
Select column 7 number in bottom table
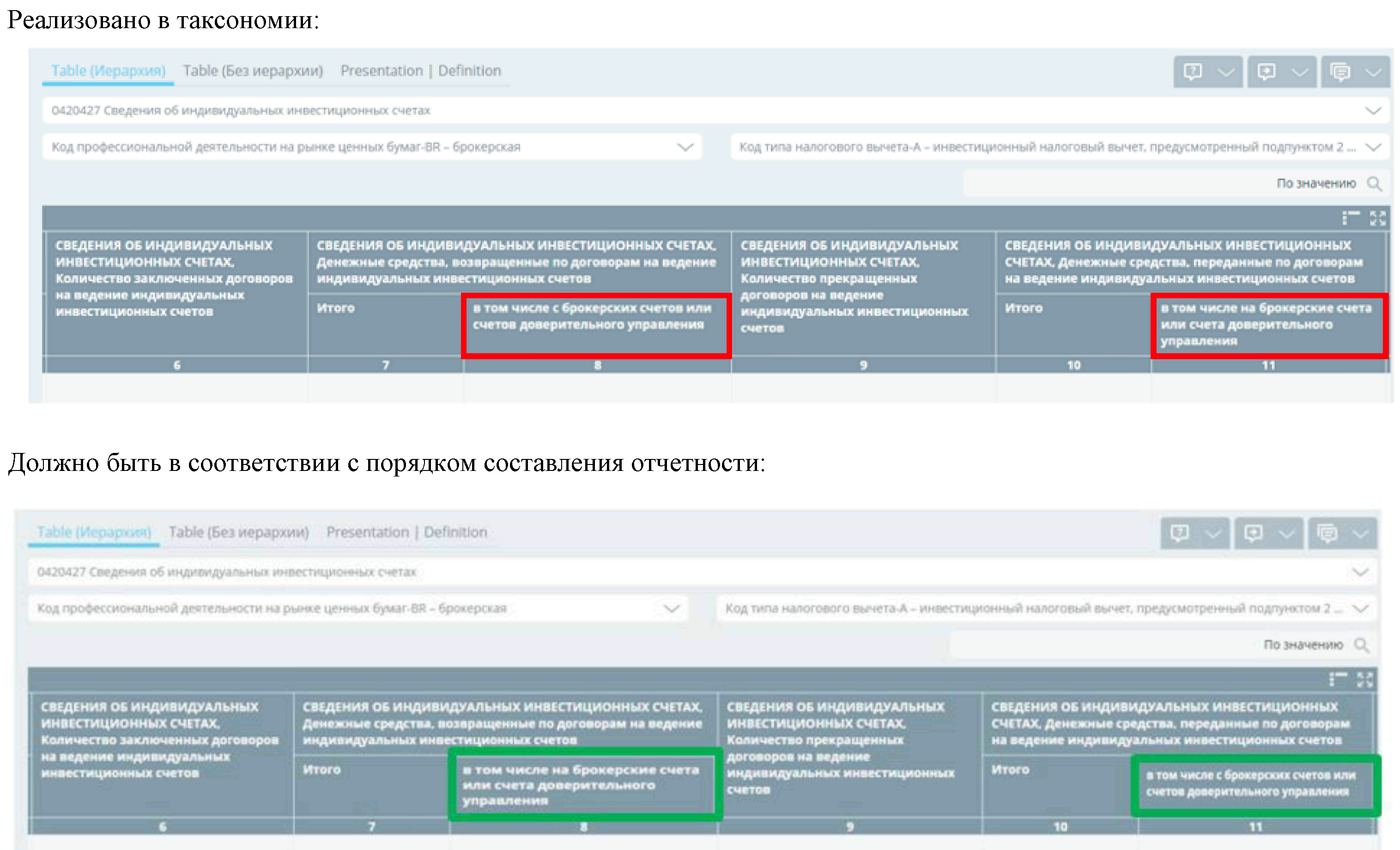click(372, 827)
